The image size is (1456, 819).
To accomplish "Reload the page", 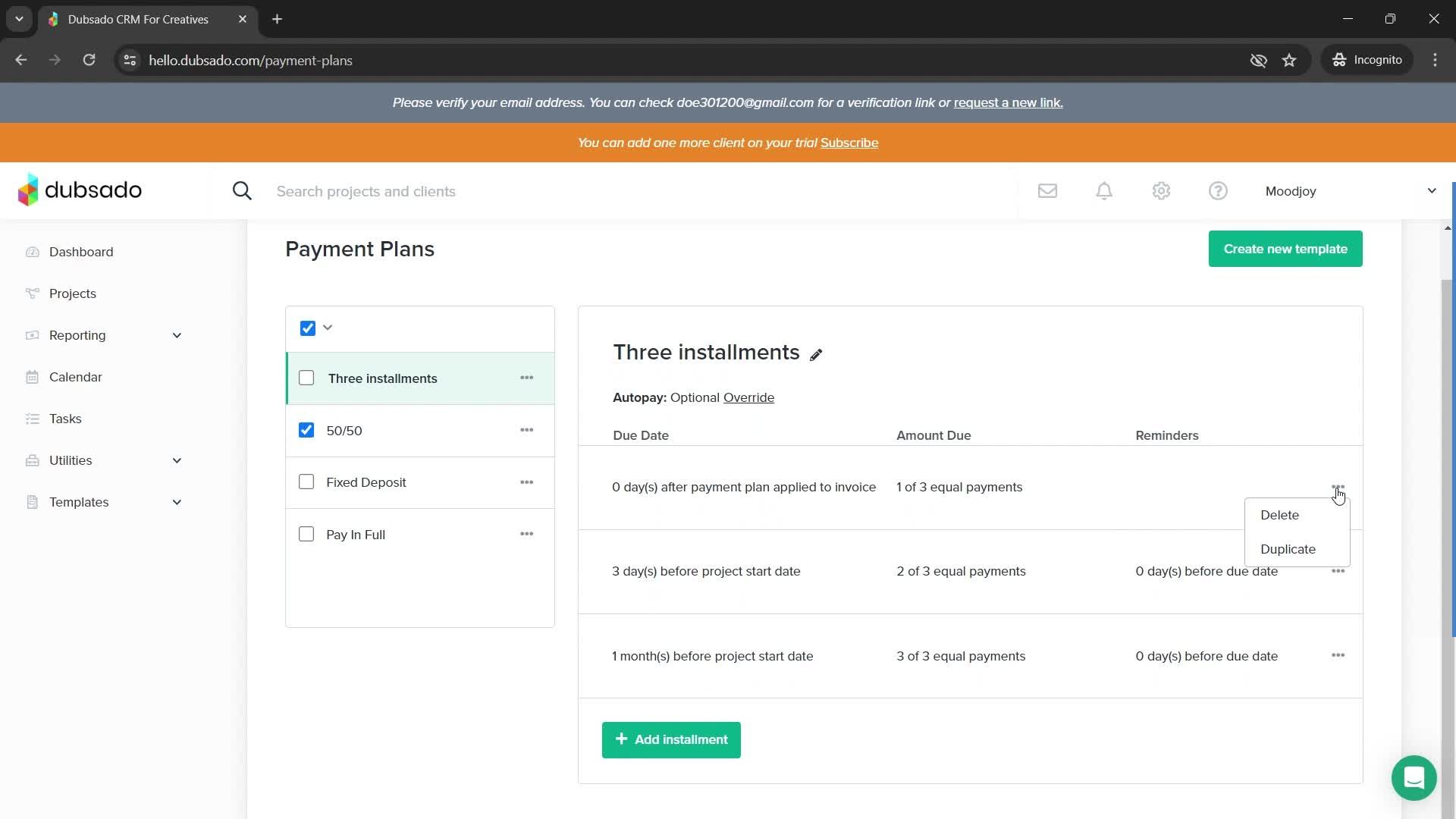I will (x=89, y=60).
